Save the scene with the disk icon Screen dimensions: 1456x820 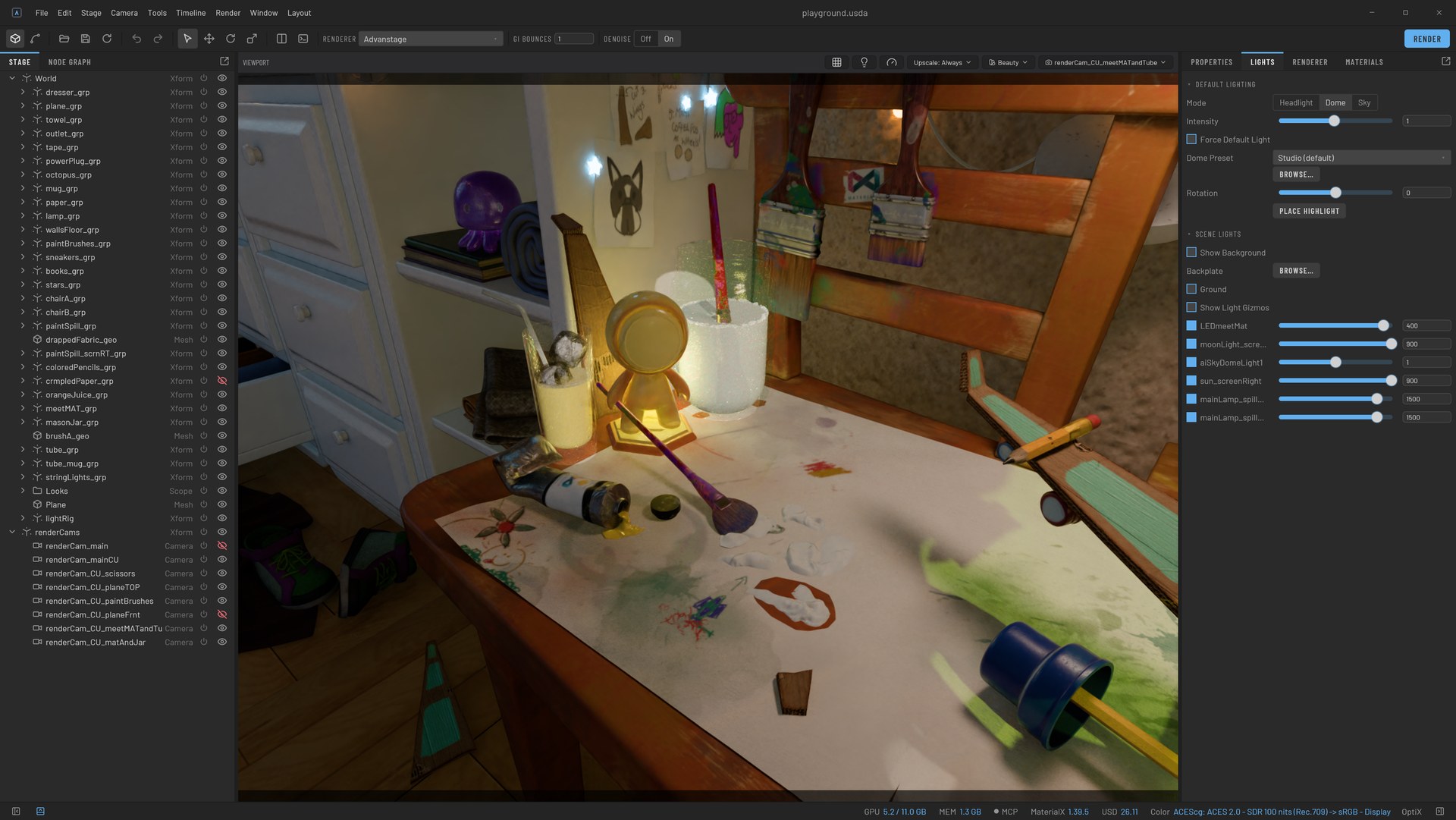point(85,39)
